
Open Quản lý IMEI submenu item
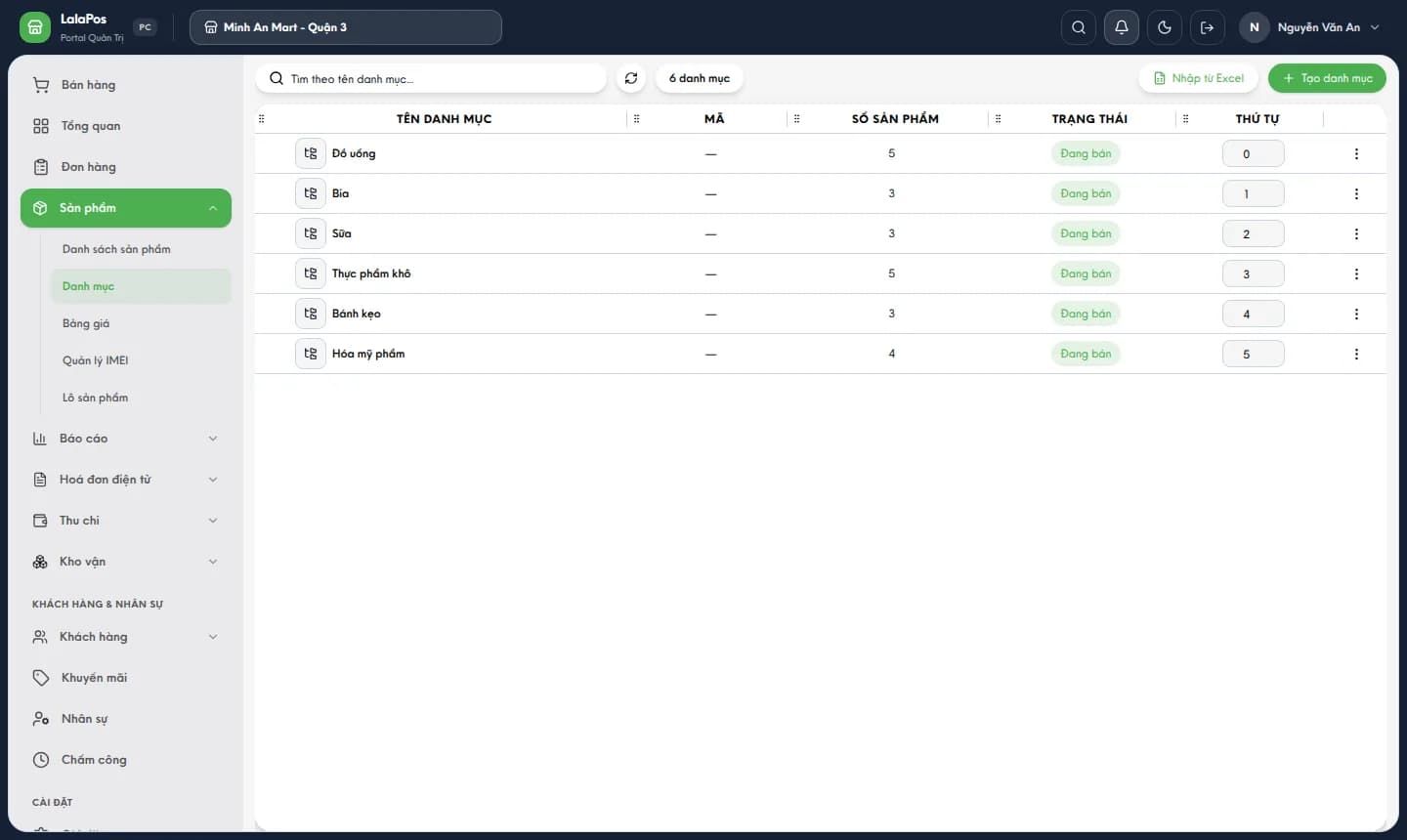click(141, 360)
